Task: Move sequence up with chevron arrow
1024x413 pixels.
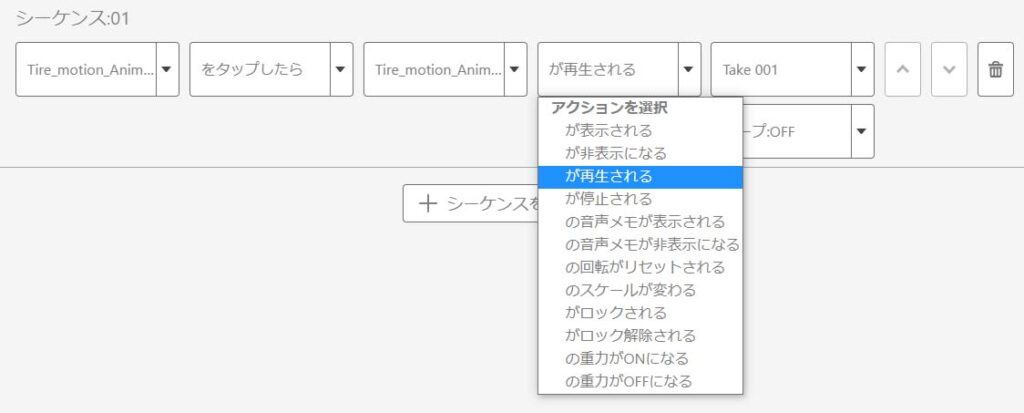Action: (x=903, y=69)
